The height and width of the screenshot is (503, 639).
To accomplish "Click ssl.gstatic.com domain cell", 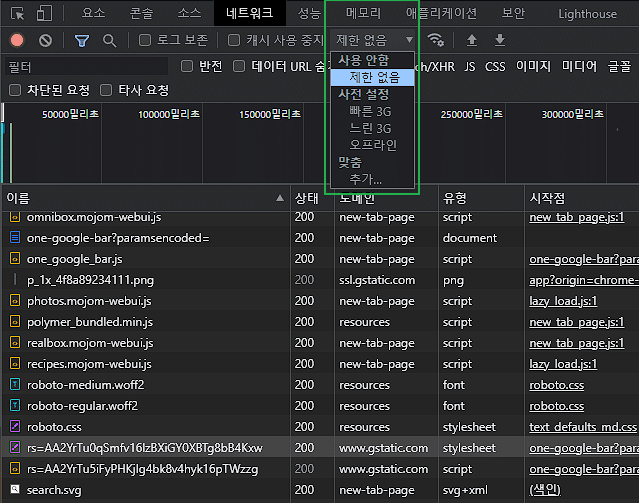I will (x=377, y=280).
